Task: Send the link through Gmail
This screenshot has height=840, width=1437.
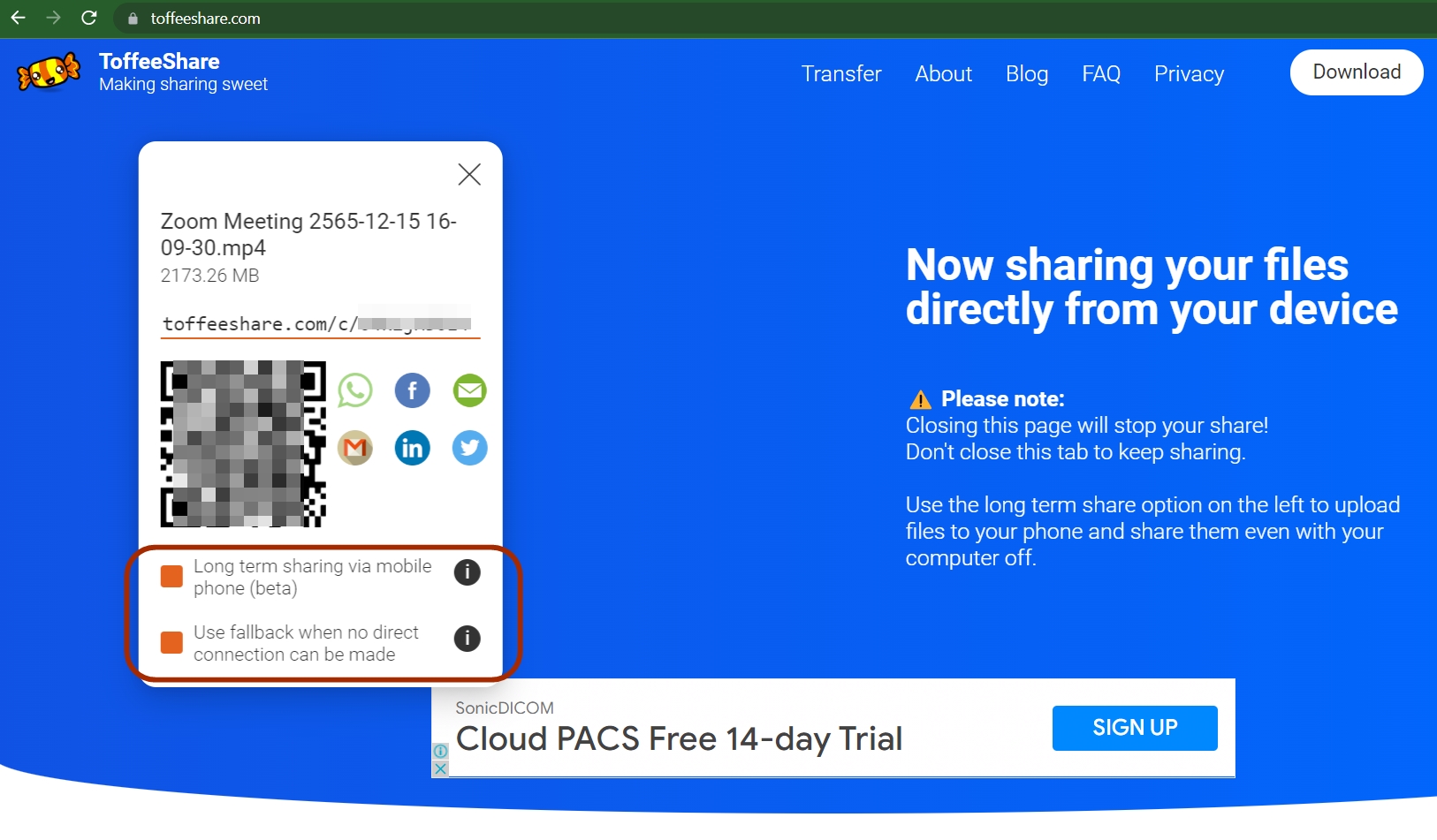Action: point(355,448)
